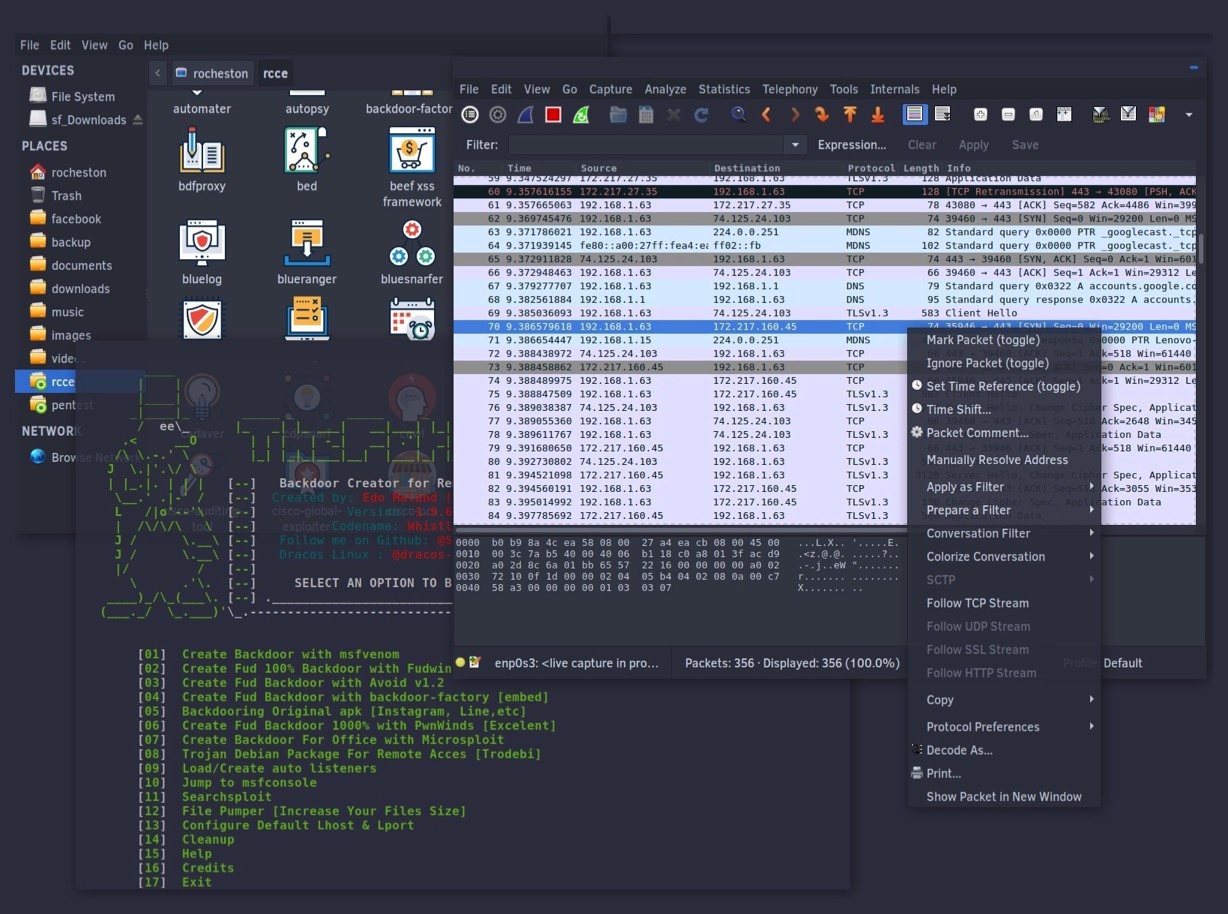
Task: Toggle packet colorization in Wireshark toolbar
Action: (x=915, y=115)
